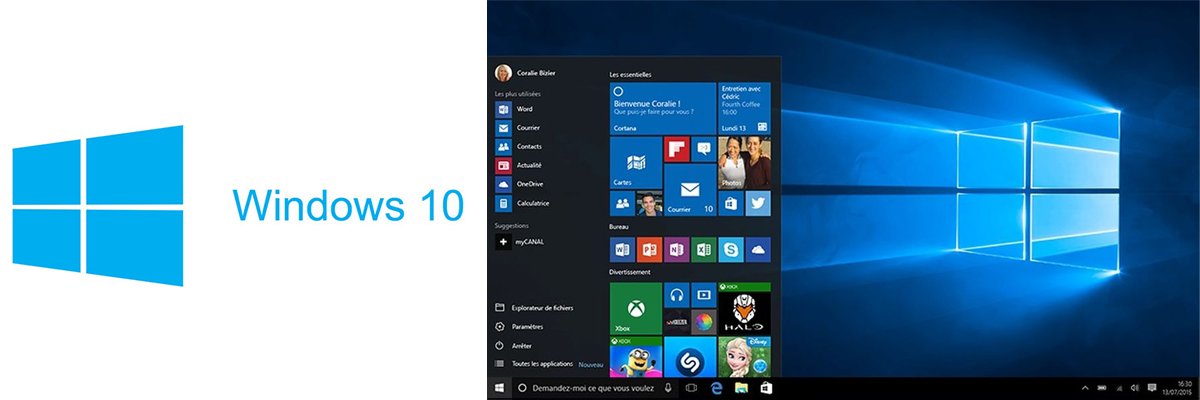Click the 'Divertissement' group heading

pos(630,272)
